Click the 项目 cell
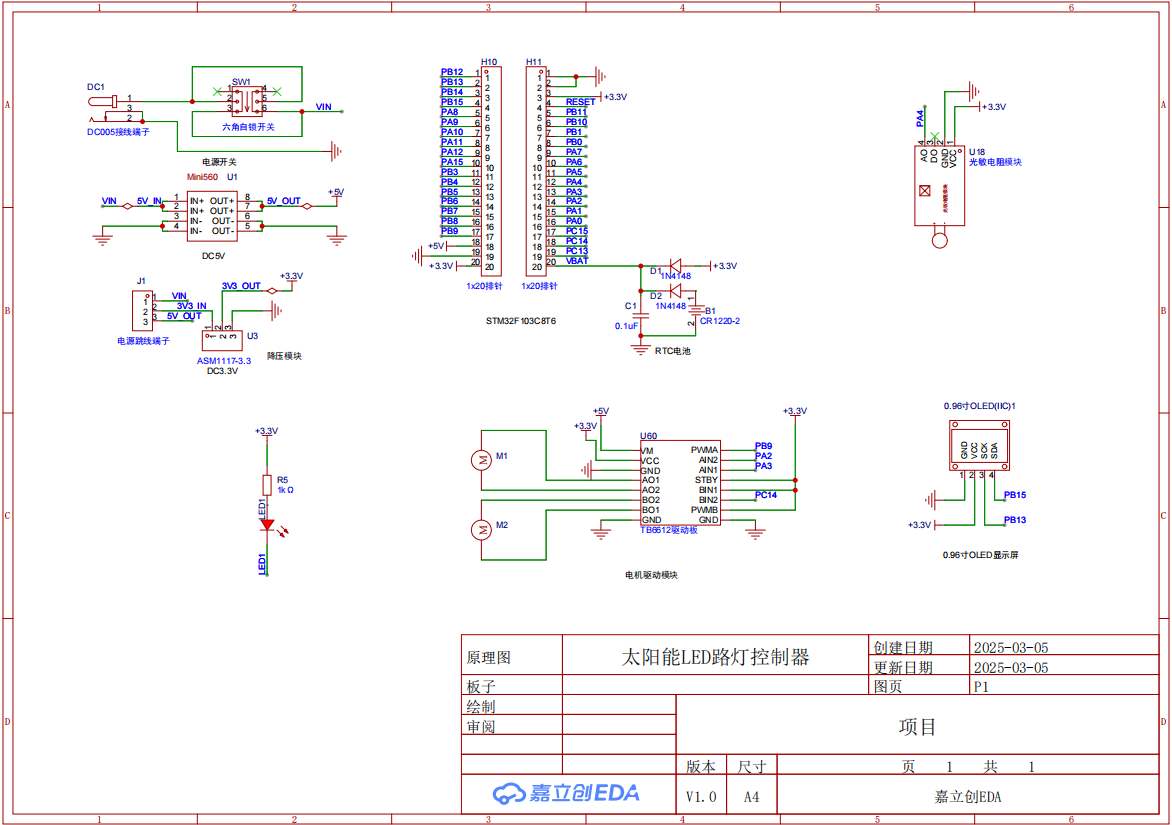The image size is (1172, 825). tap(917, 726)
